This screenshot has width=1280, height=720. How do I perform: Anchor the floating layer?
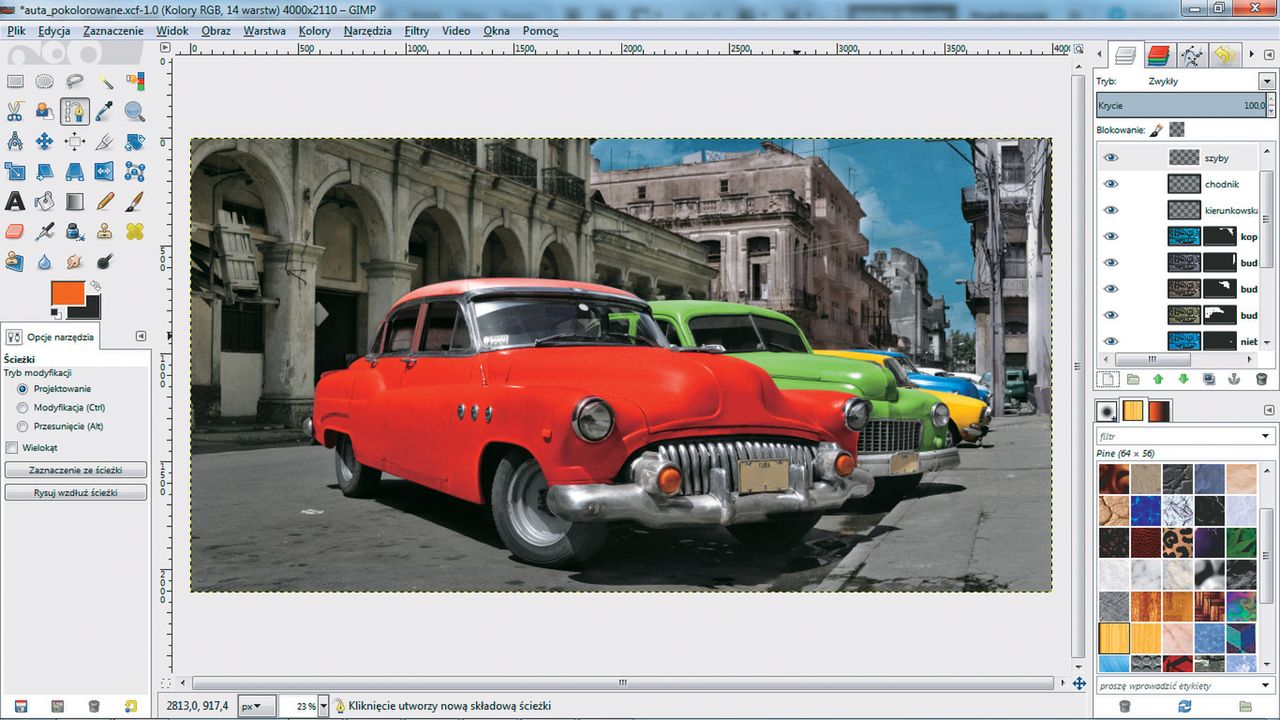(x=1235, y=379)
